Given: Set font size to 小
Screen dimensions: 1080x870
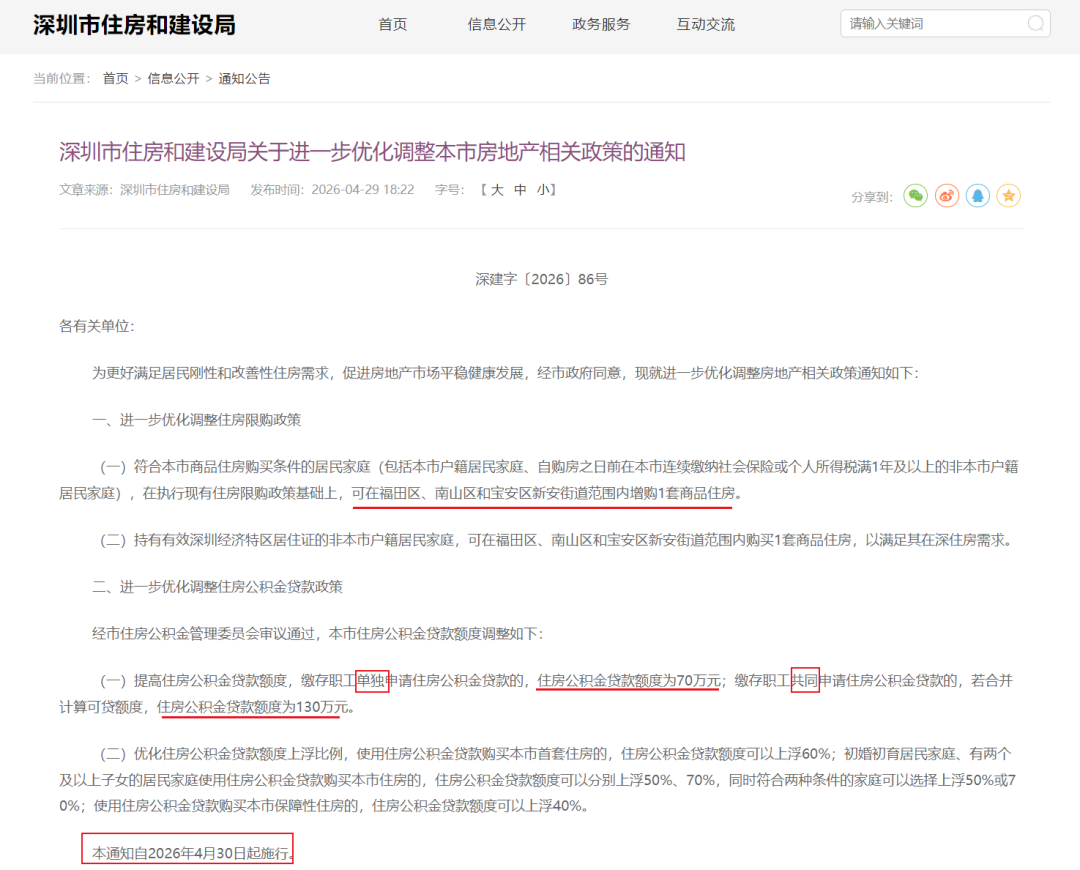Looking at the screenshot, I should 542,190.
